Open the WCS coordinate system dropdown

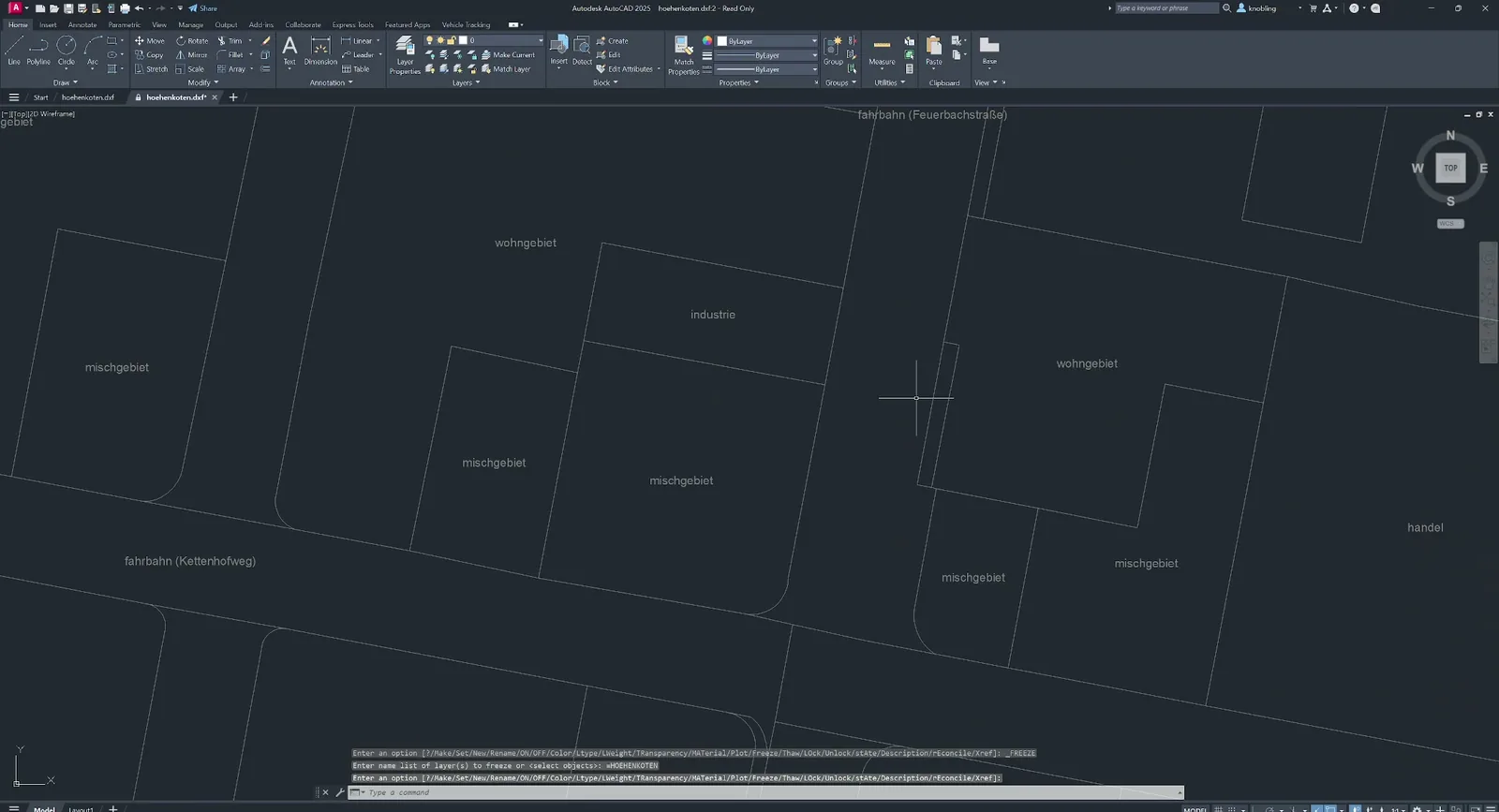(x=1450, y=224)
